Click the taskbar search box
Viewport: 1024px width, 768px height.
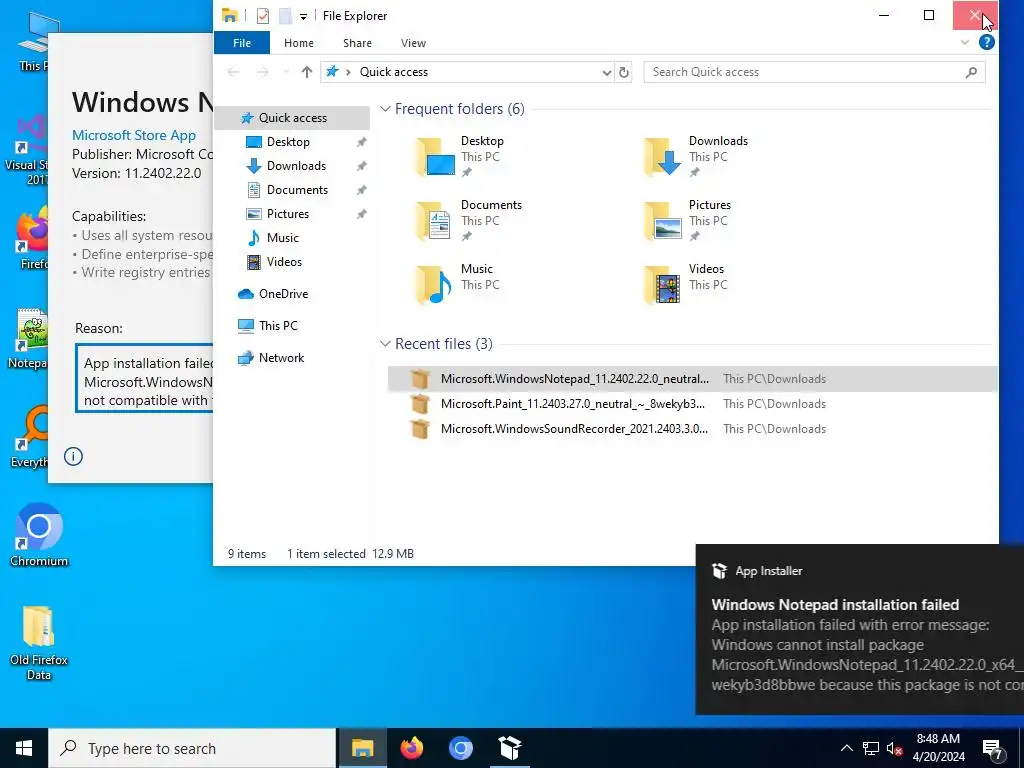192,748
